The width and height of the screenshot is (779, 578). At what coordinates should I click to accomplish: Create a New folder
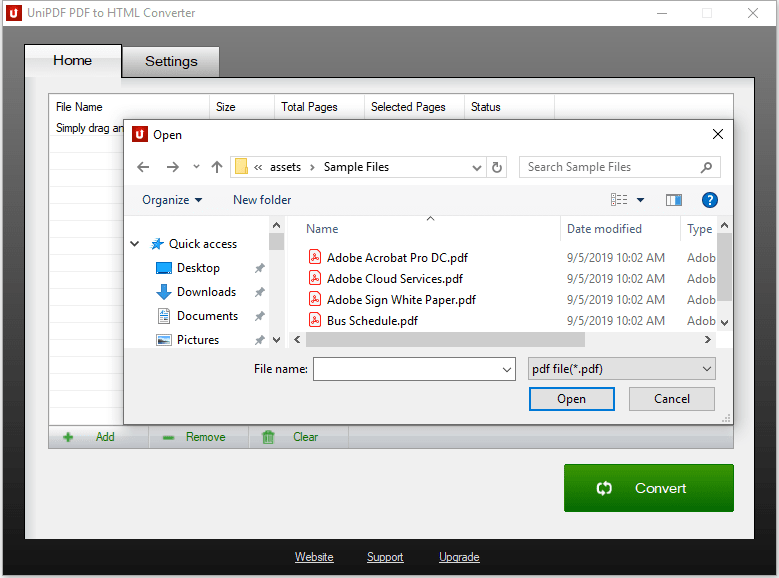point(262,200)
